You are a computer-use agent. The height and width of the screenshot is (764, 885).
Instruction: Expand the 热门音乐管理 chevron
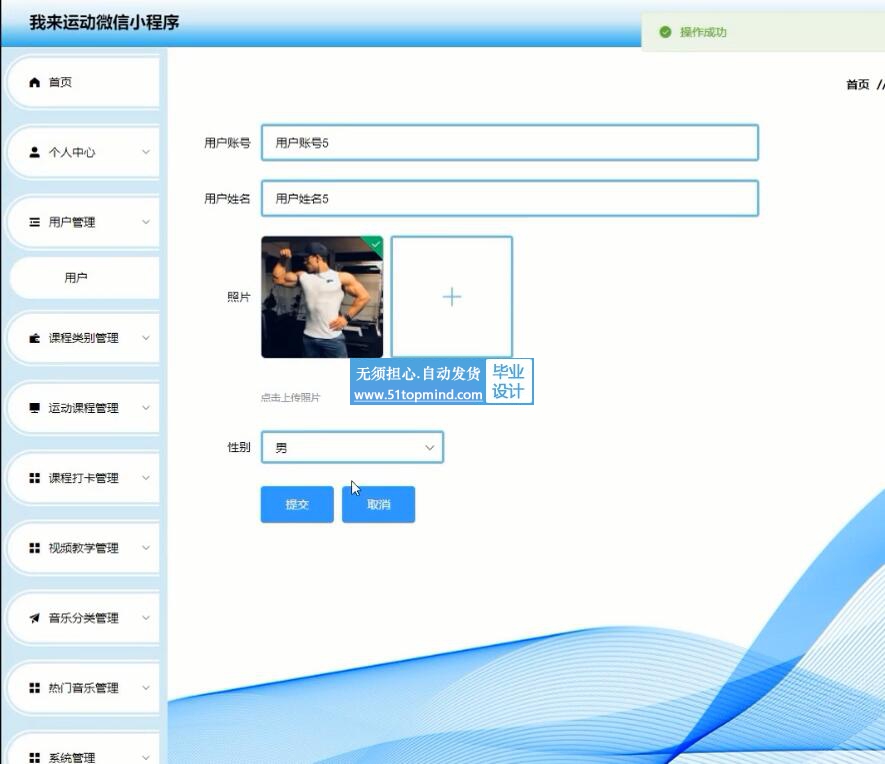point(146,688)
